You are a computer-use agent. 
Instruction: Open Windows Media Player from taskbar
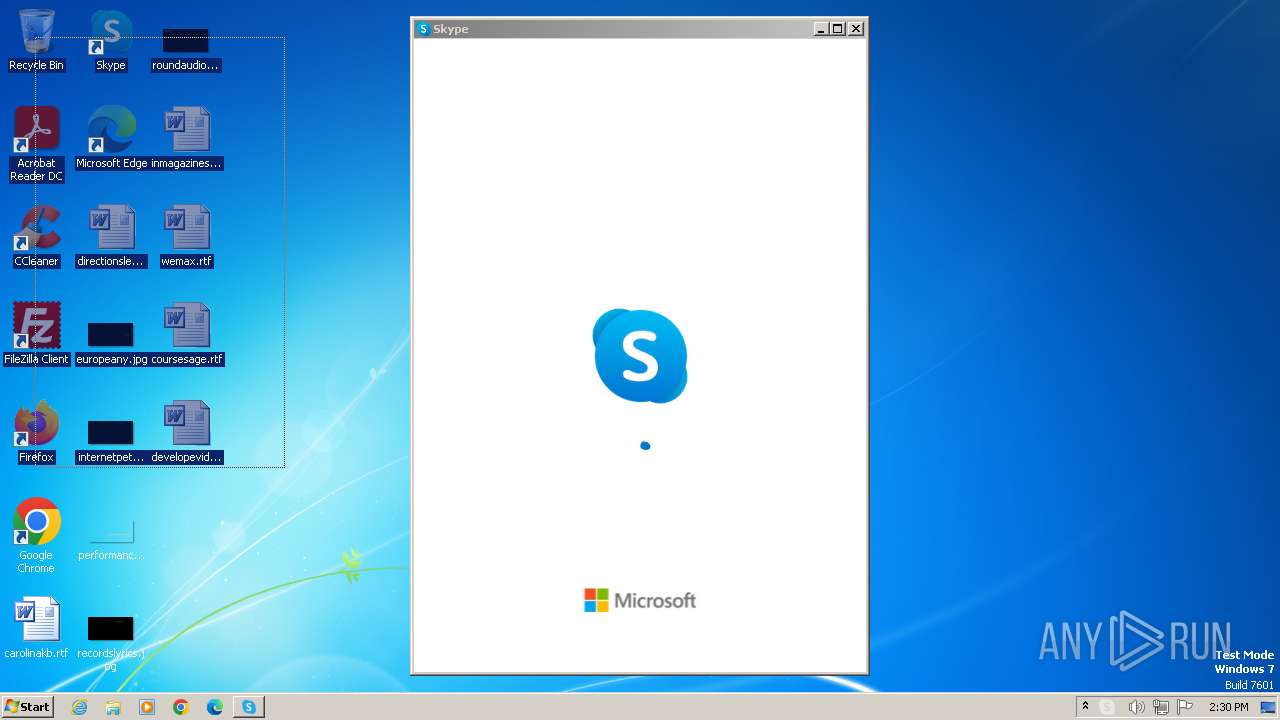point(147,707)
